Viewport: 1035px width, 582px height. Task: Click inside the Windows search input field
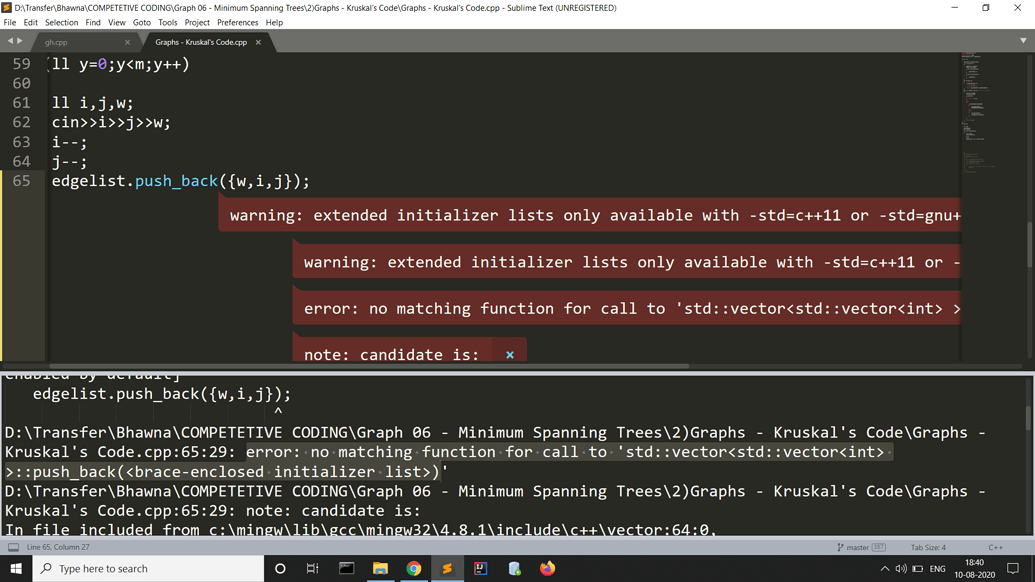click(150, 568)
